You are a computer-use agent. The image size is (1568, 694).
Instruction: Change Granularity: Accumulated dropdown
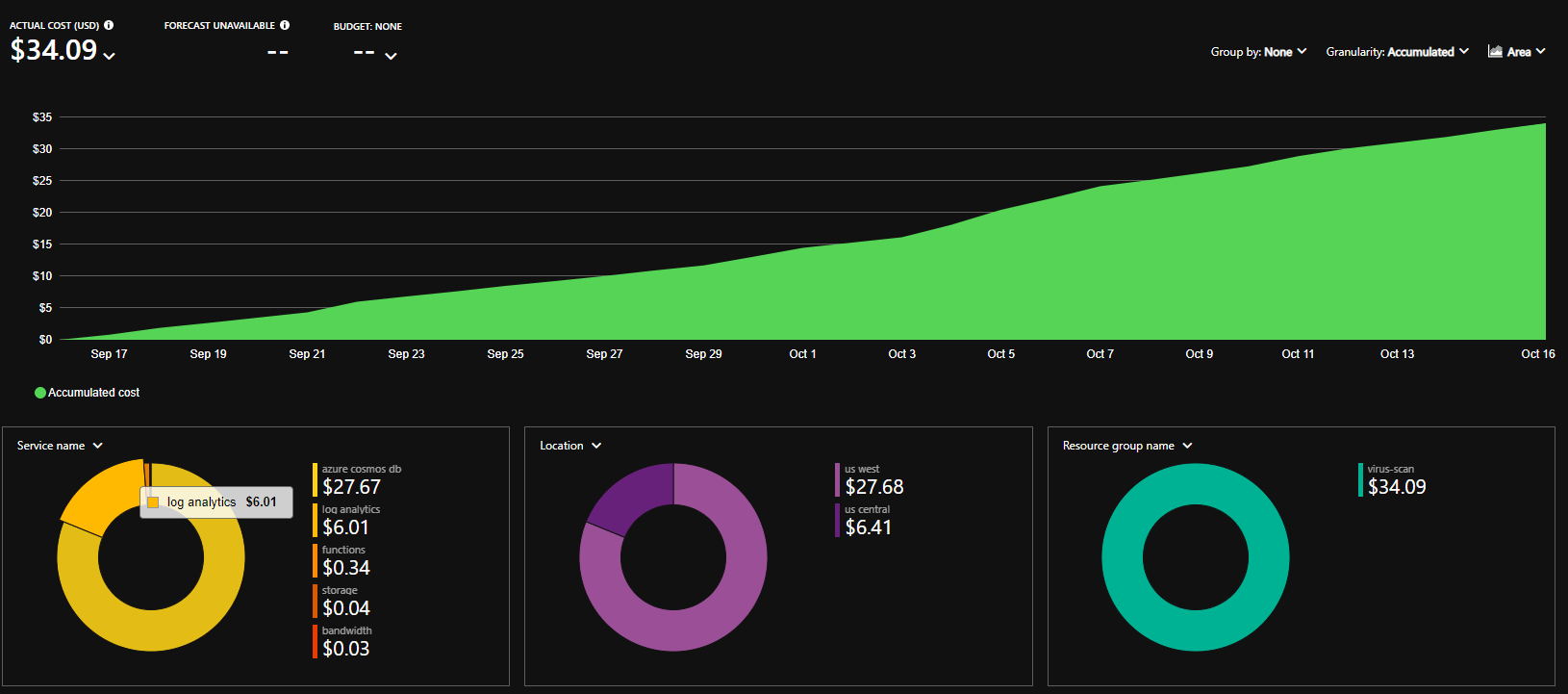click(1397, 52)
